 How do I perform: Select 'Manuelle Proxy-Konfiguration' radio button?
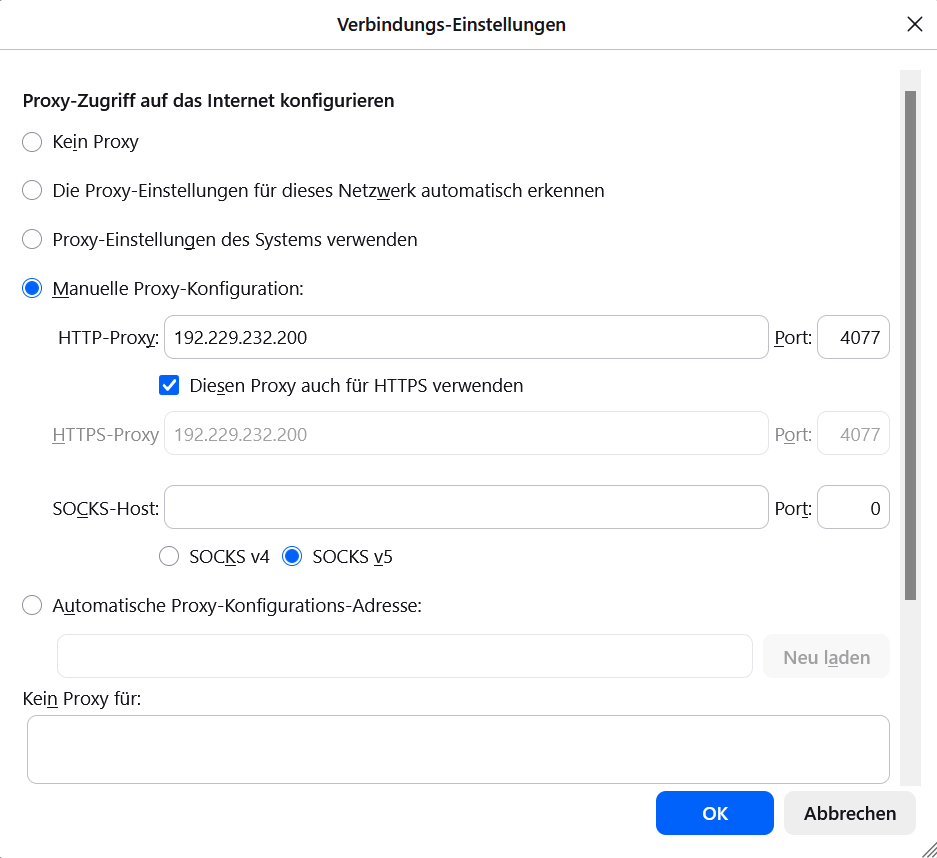click(33, 289)
